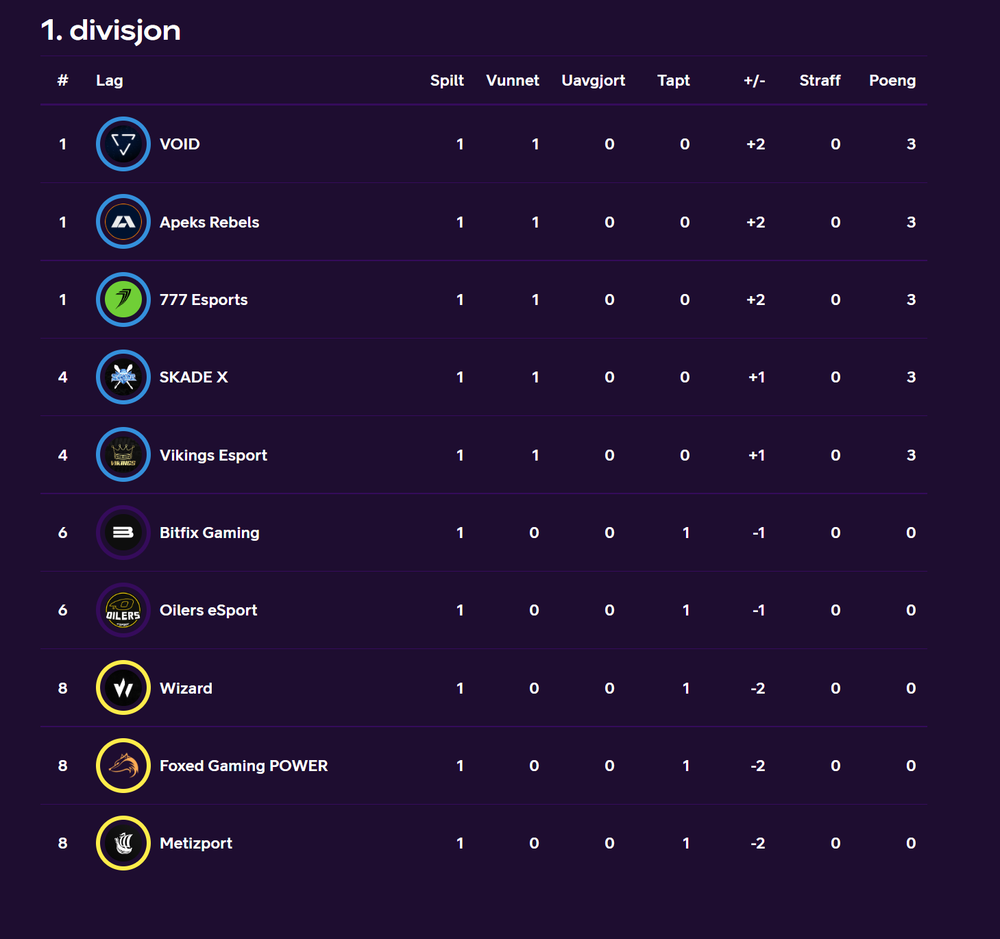Viewport: 1000px width, 939px height.
Task: Select the SKADE X team name
Action: click(193, 377)
